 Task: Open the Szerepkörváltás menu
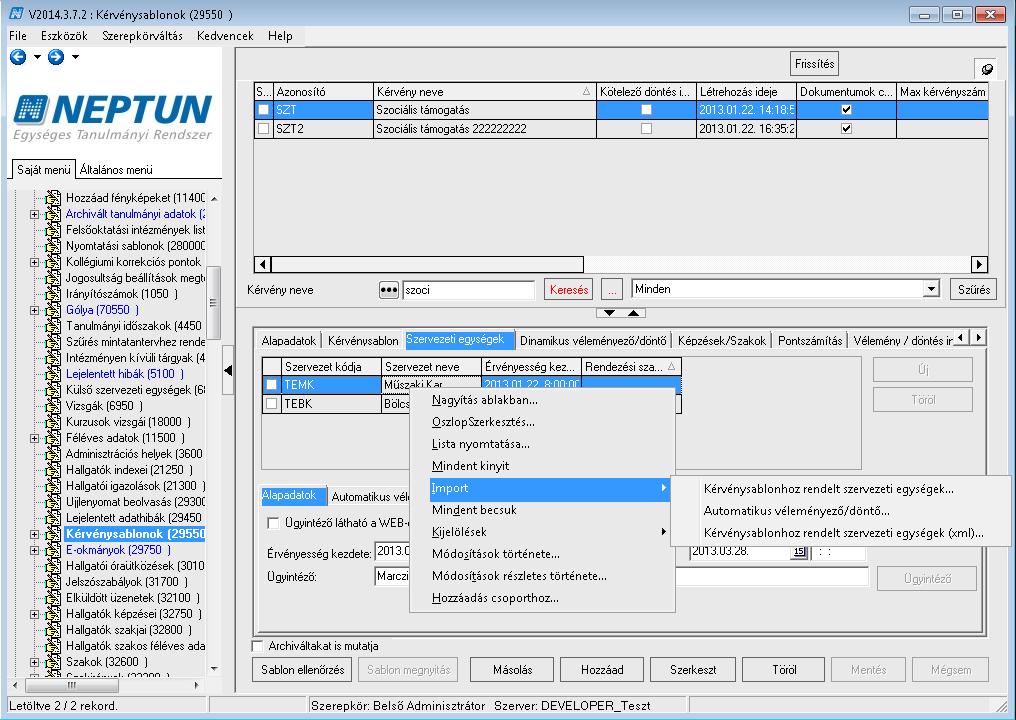coord(143,36)
